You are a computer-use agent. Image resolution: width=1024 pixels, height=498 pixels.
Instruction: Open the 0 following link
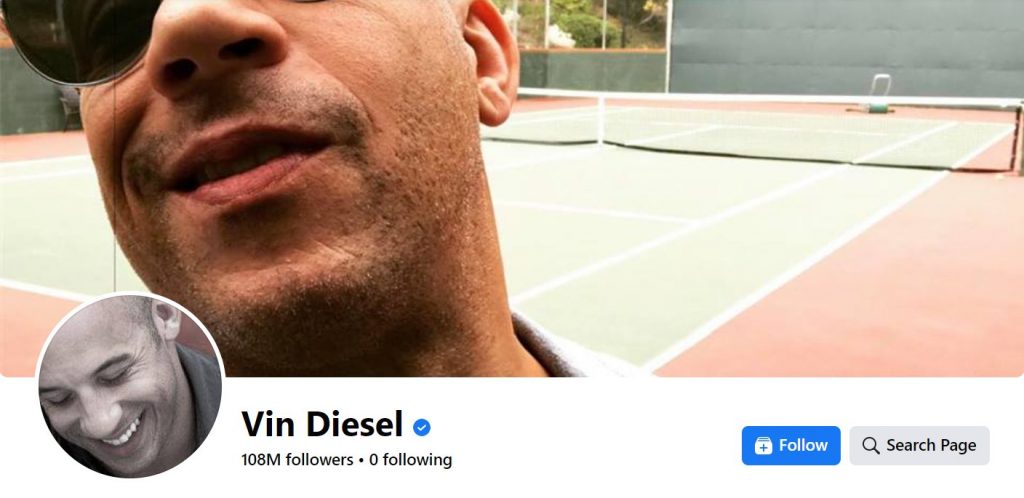[410, 460]
